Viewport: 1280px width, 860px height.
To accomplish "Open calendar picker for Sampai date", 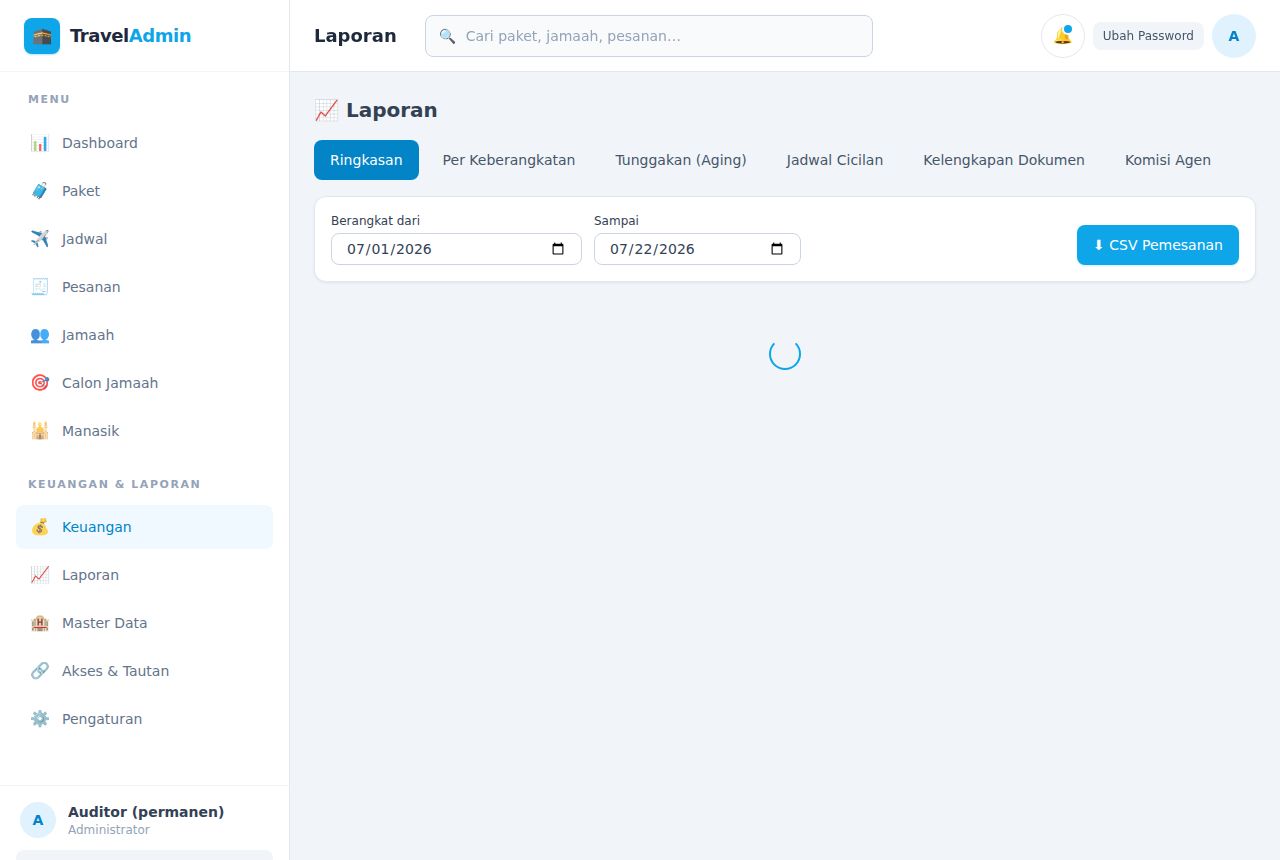I will tap(777, 249).
